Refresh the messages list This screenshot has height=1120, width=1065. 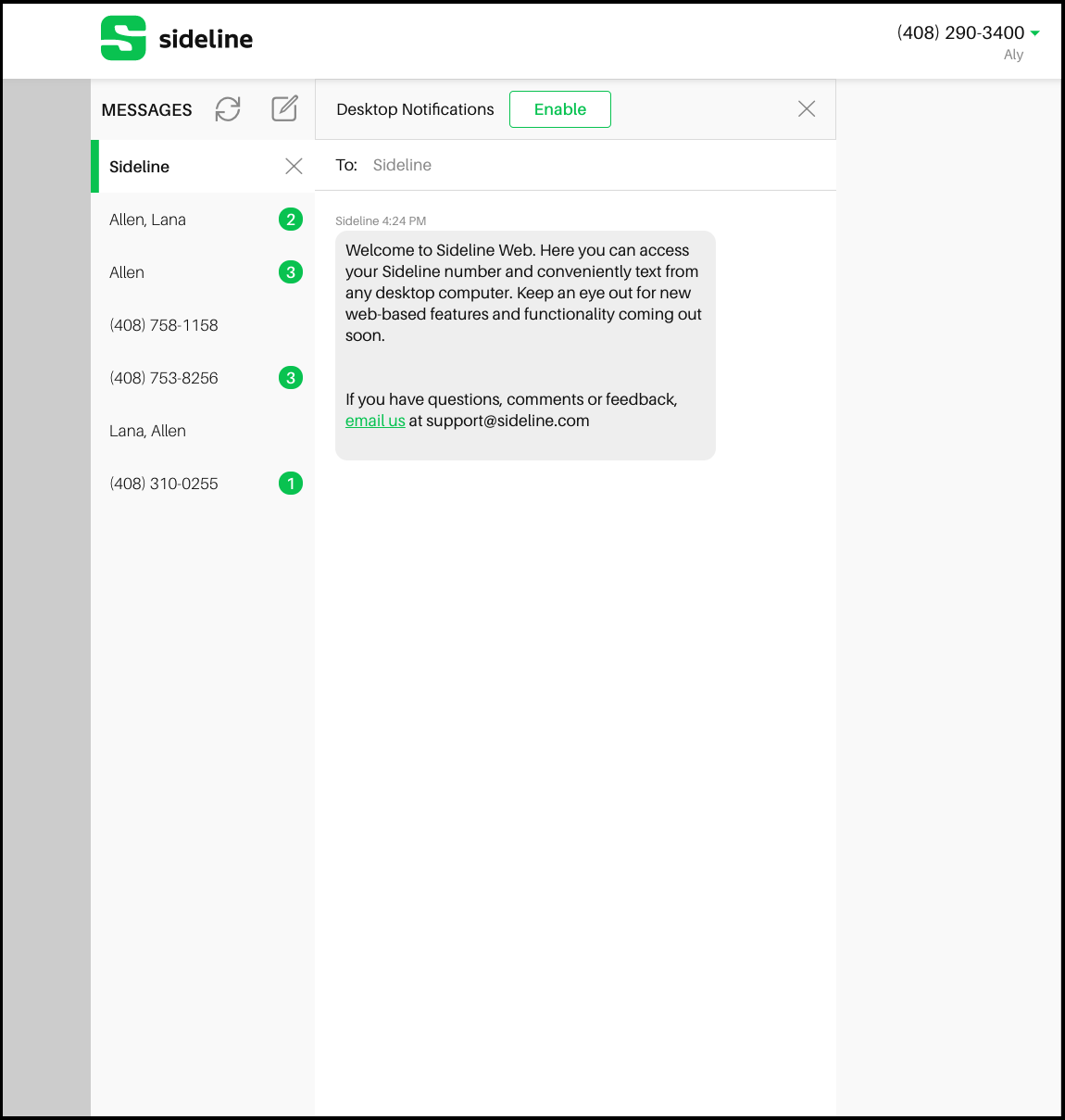point(228,109)
